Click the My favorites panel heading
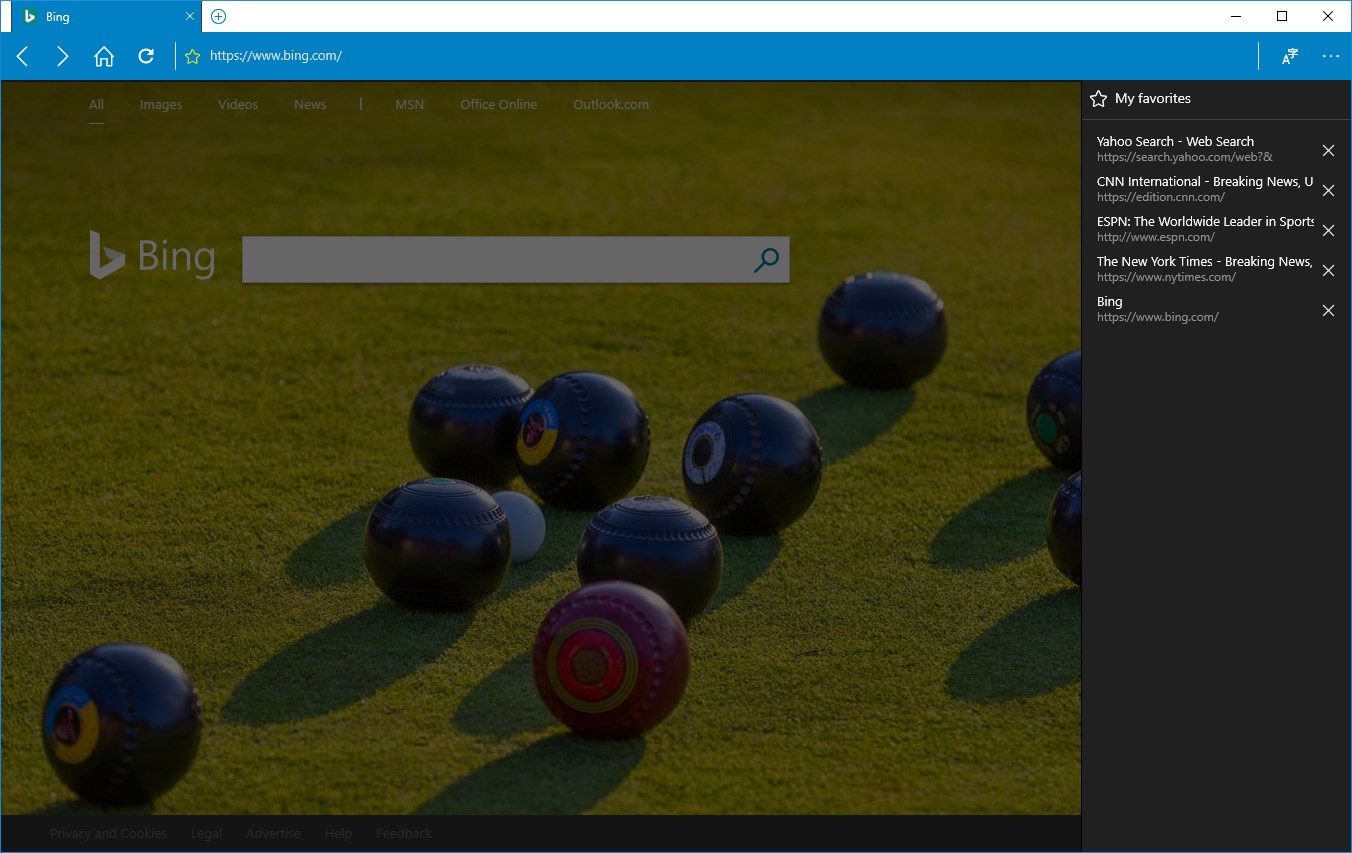The height and width of the screenshot is (853, 1352). click(x=1152, y=98)
